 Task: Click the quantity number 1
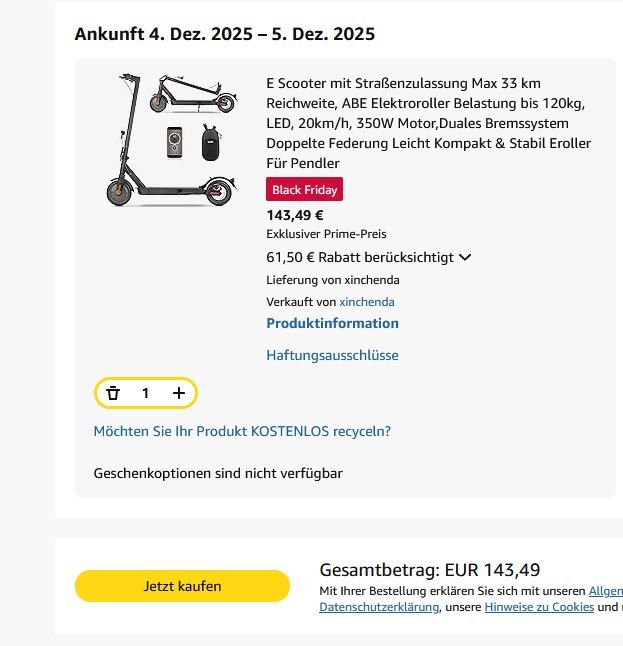tap(145, 393)
